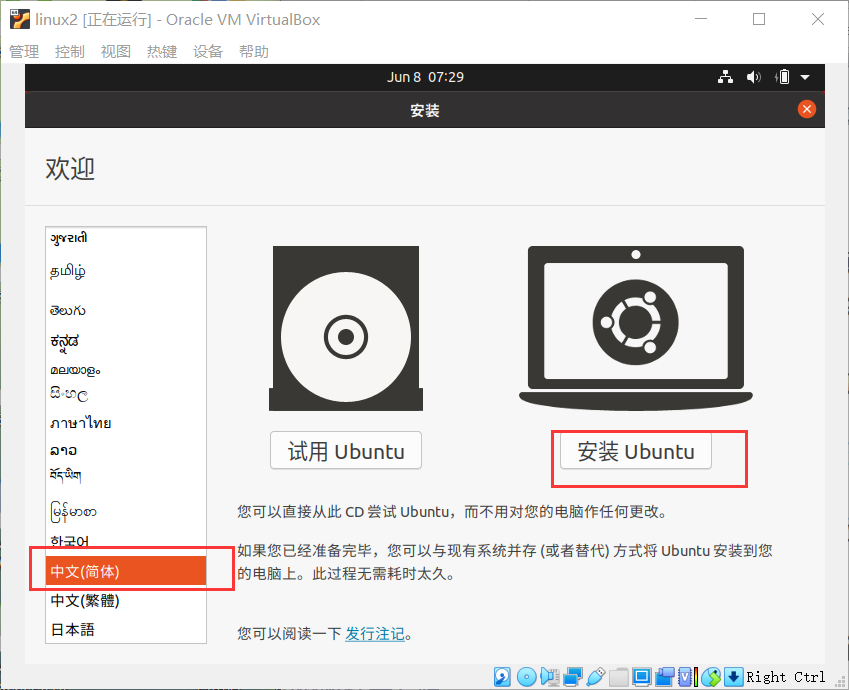Click the Ubuntu network status icon
The height and width of the screenshot is (690, 849).
point(725,77)
